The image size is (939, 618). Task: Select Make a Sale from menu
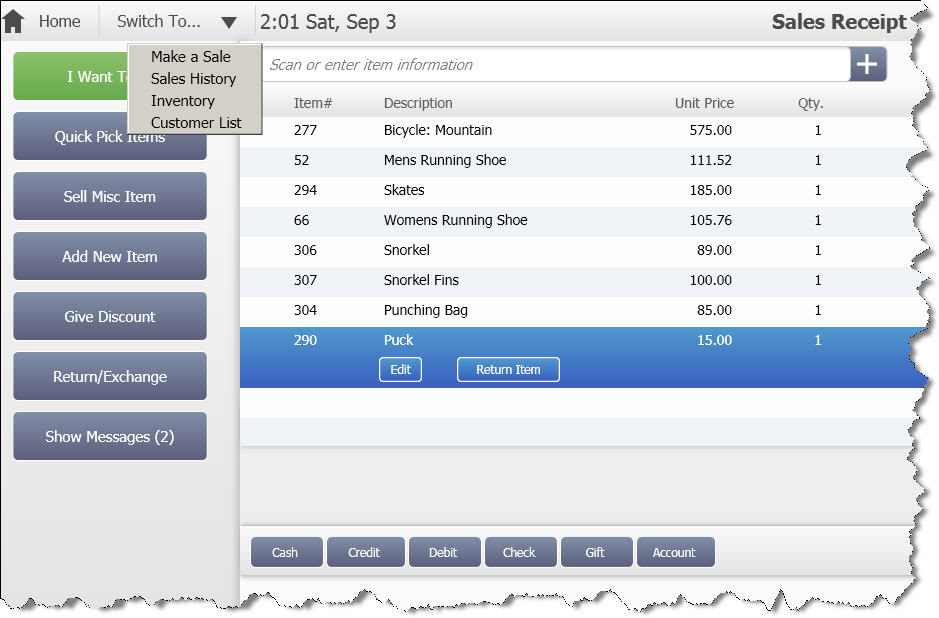[x=190, y=57]
